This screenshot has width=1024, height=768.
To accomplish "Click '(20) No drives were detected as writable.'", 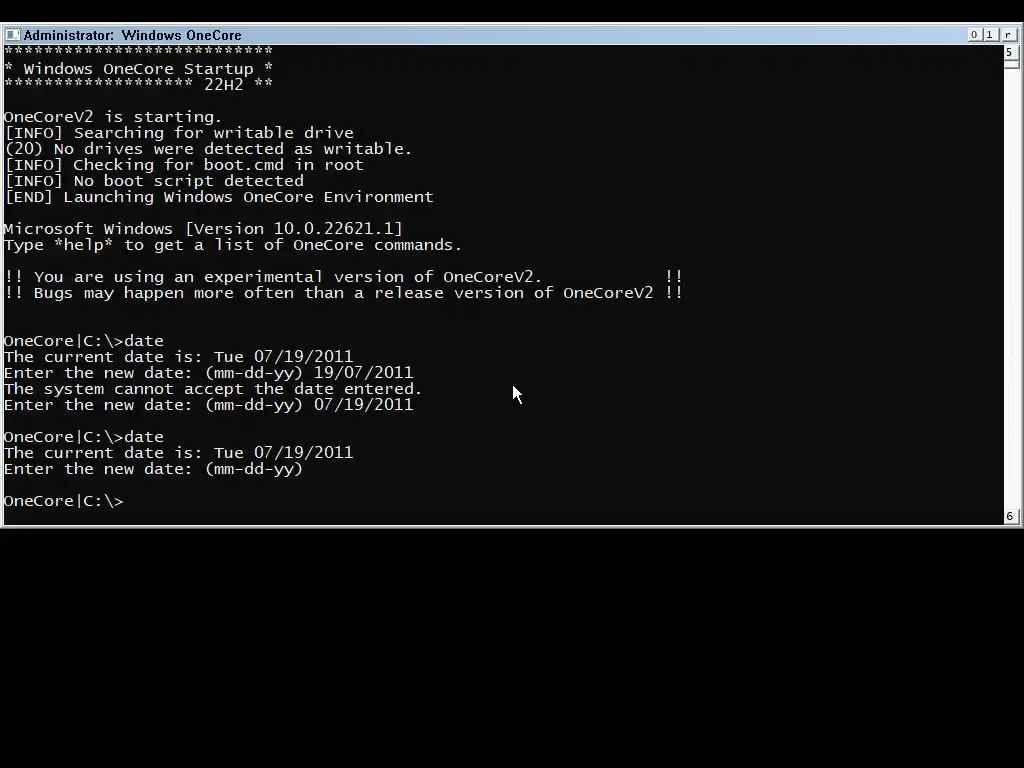I will coord(208,149).
